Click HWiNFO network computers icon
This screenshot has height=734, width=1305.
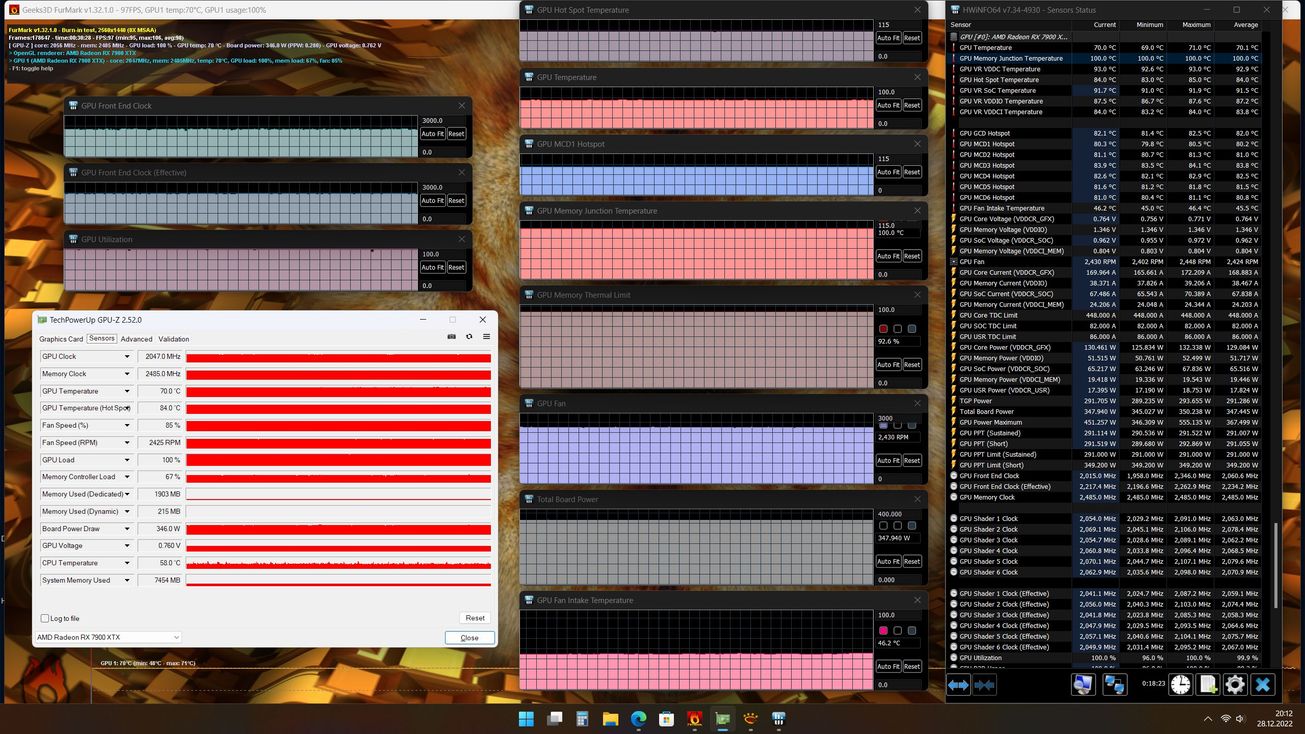(x=1114, y=684)
